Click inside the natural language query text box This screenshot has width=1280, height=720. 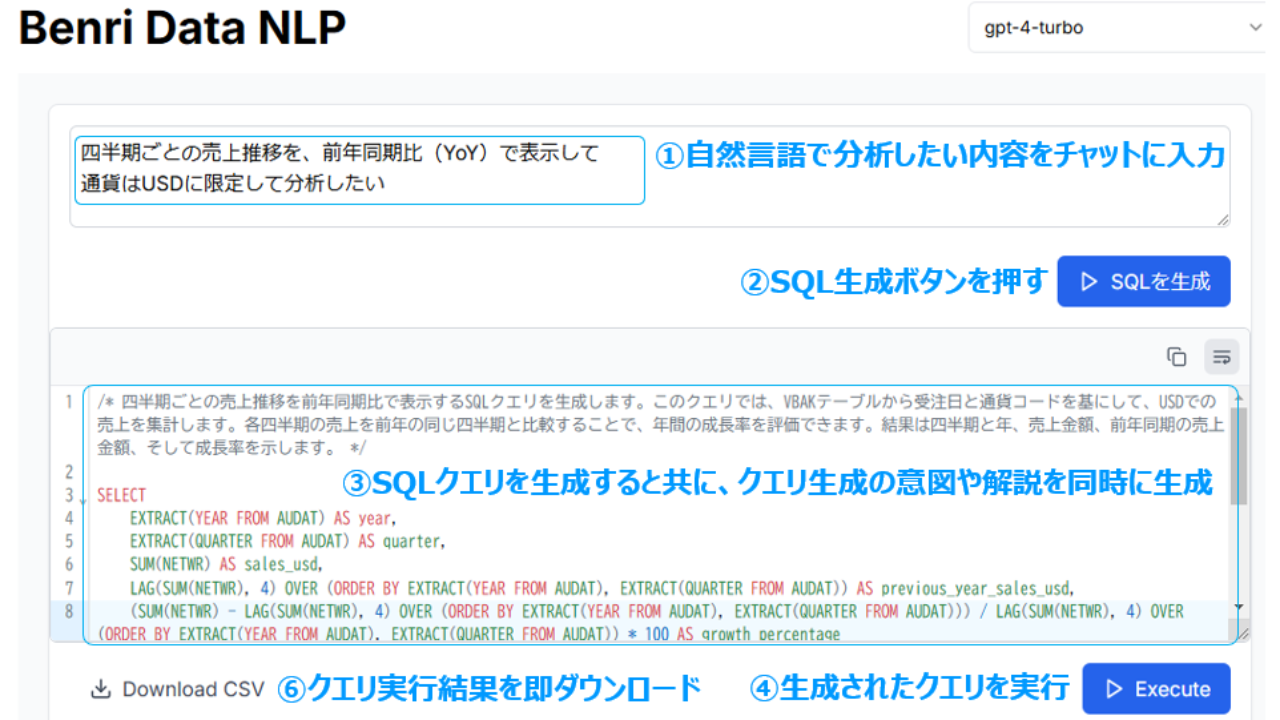click(x=360, y=170)
